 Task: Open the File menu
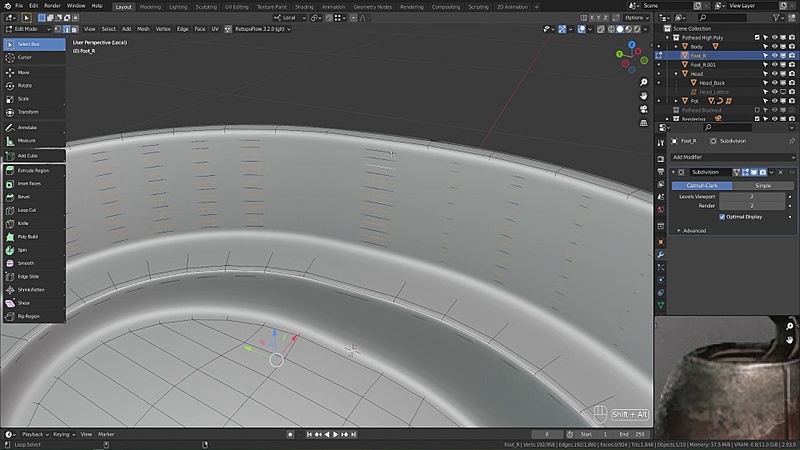[x=19, y=6]
